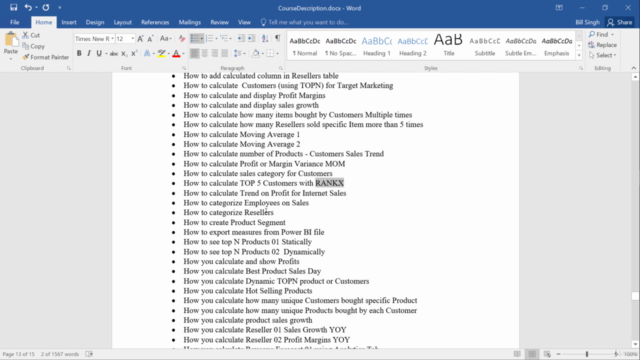Screen dimensions: 640x360
Task: Center align the paragraph
Action: point(204,53)
